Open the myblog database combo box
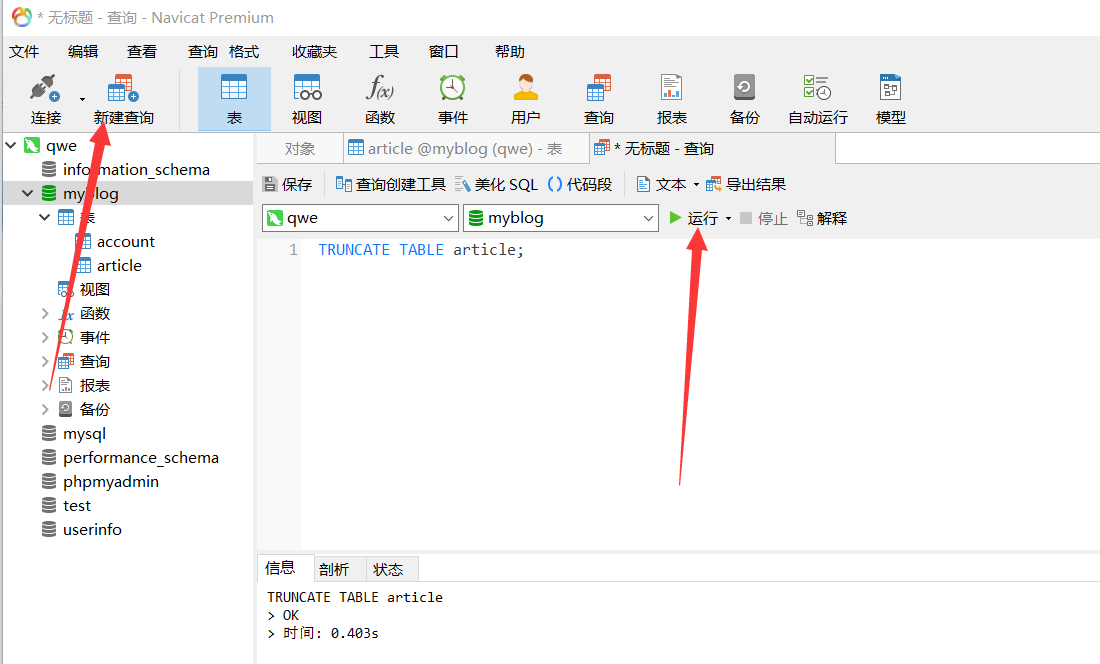Image resolution: width=1100 pixels, height=664 pixels. [561, 218]
